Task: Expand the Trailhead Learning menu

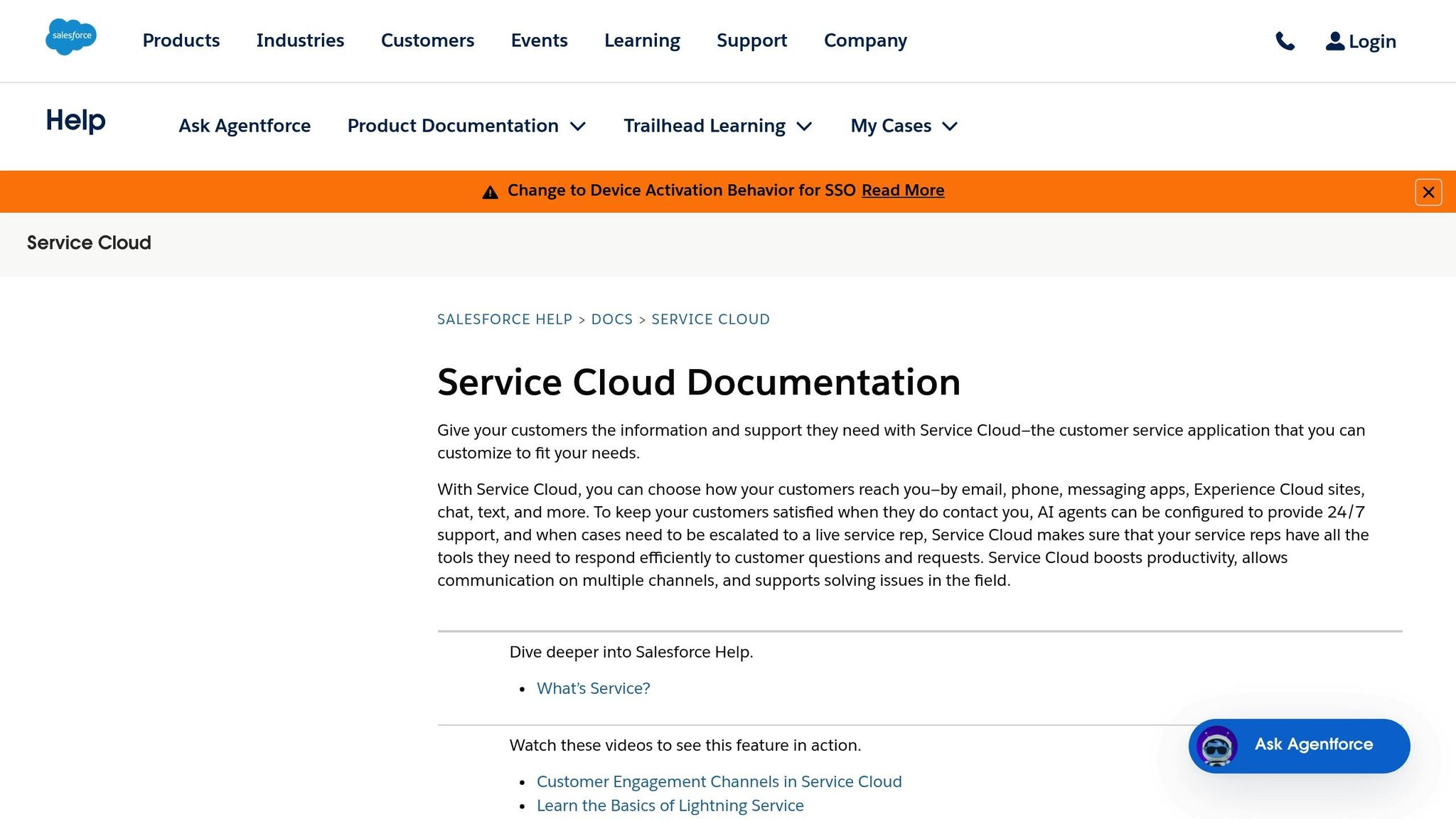Action: click(x=717, y=126)
